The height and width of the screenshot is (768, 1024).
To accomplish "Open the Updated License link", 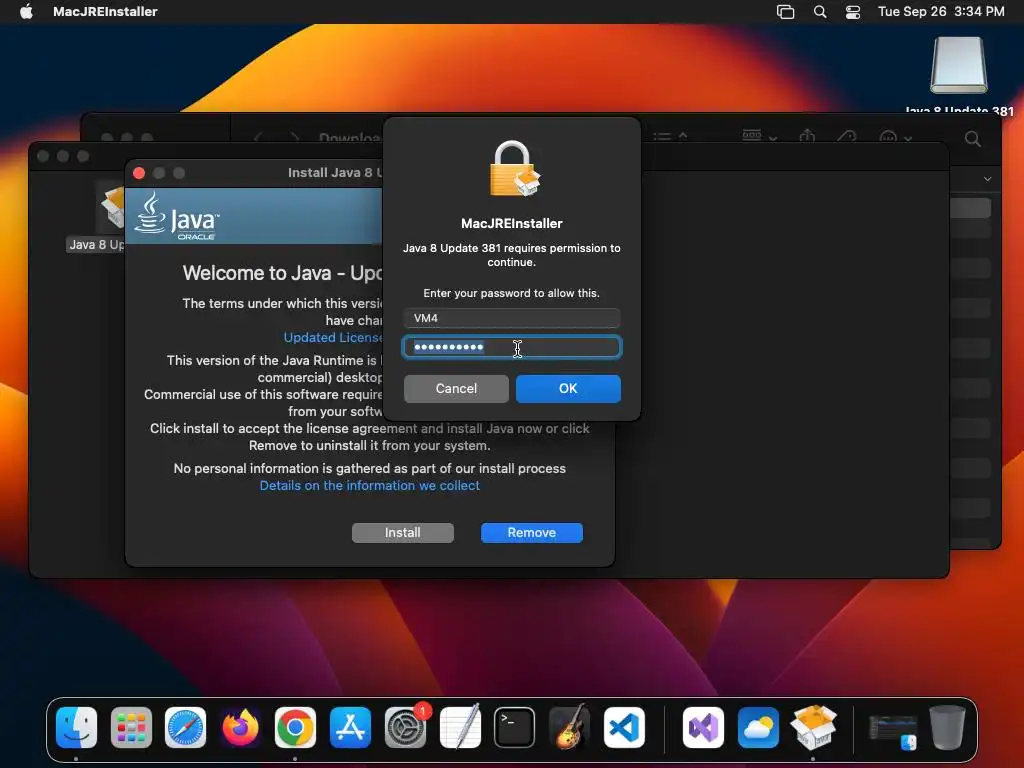I will 332,338.
